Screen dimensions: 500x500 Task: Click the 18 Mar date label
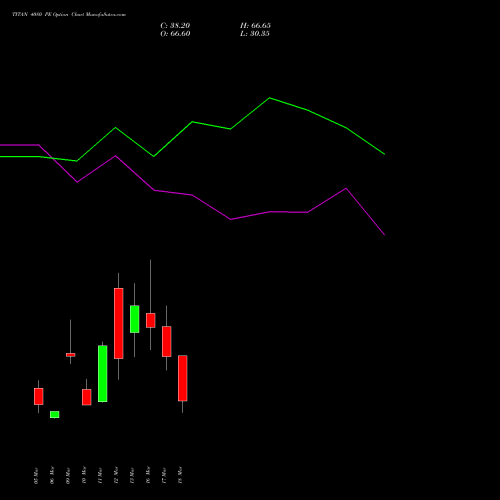tap(180, 476)
